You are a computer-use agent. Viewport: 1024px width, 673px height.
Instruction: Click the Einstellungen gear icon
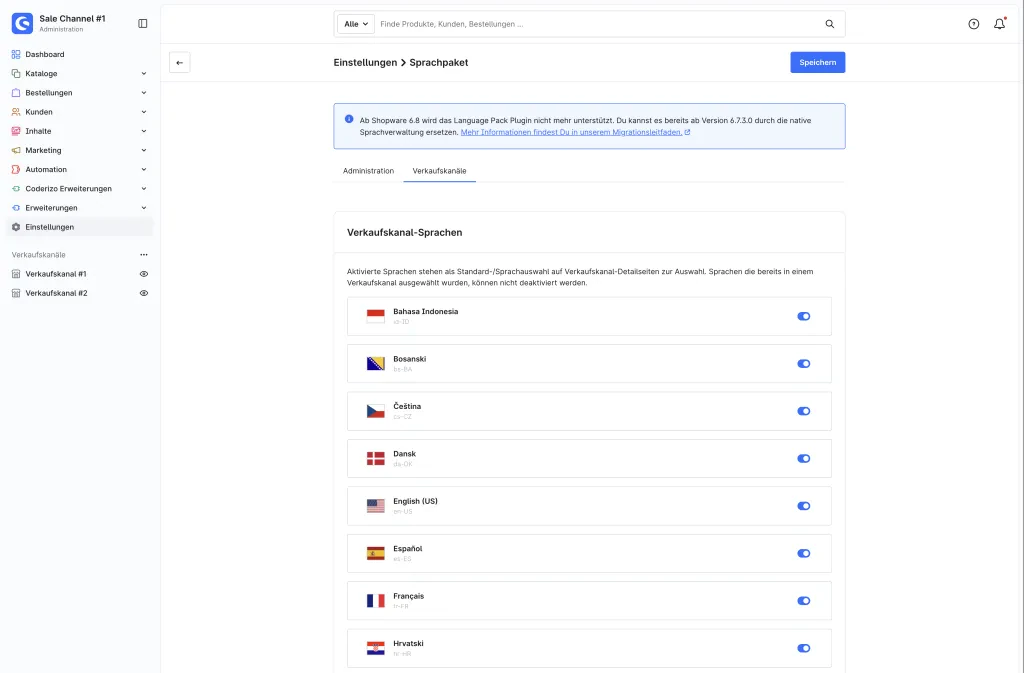coord(16,227)
